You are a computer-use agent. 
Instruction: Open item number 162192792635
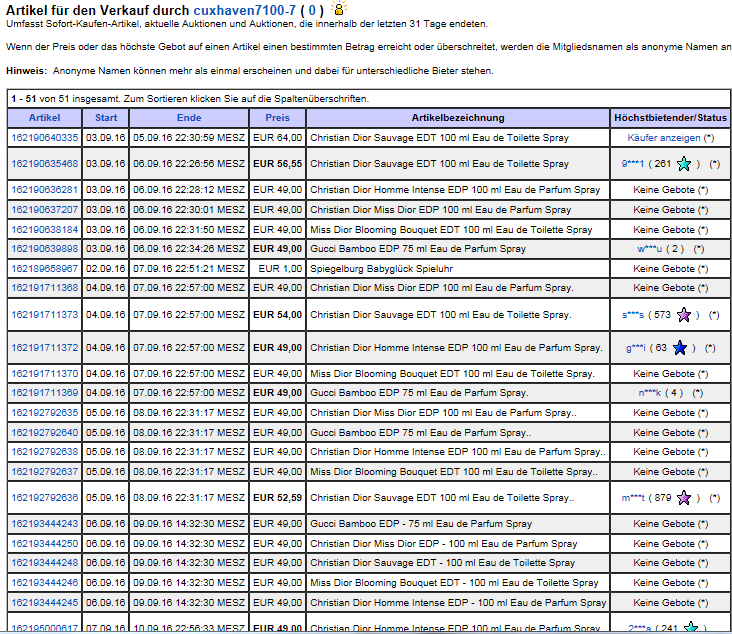(45, 413)
